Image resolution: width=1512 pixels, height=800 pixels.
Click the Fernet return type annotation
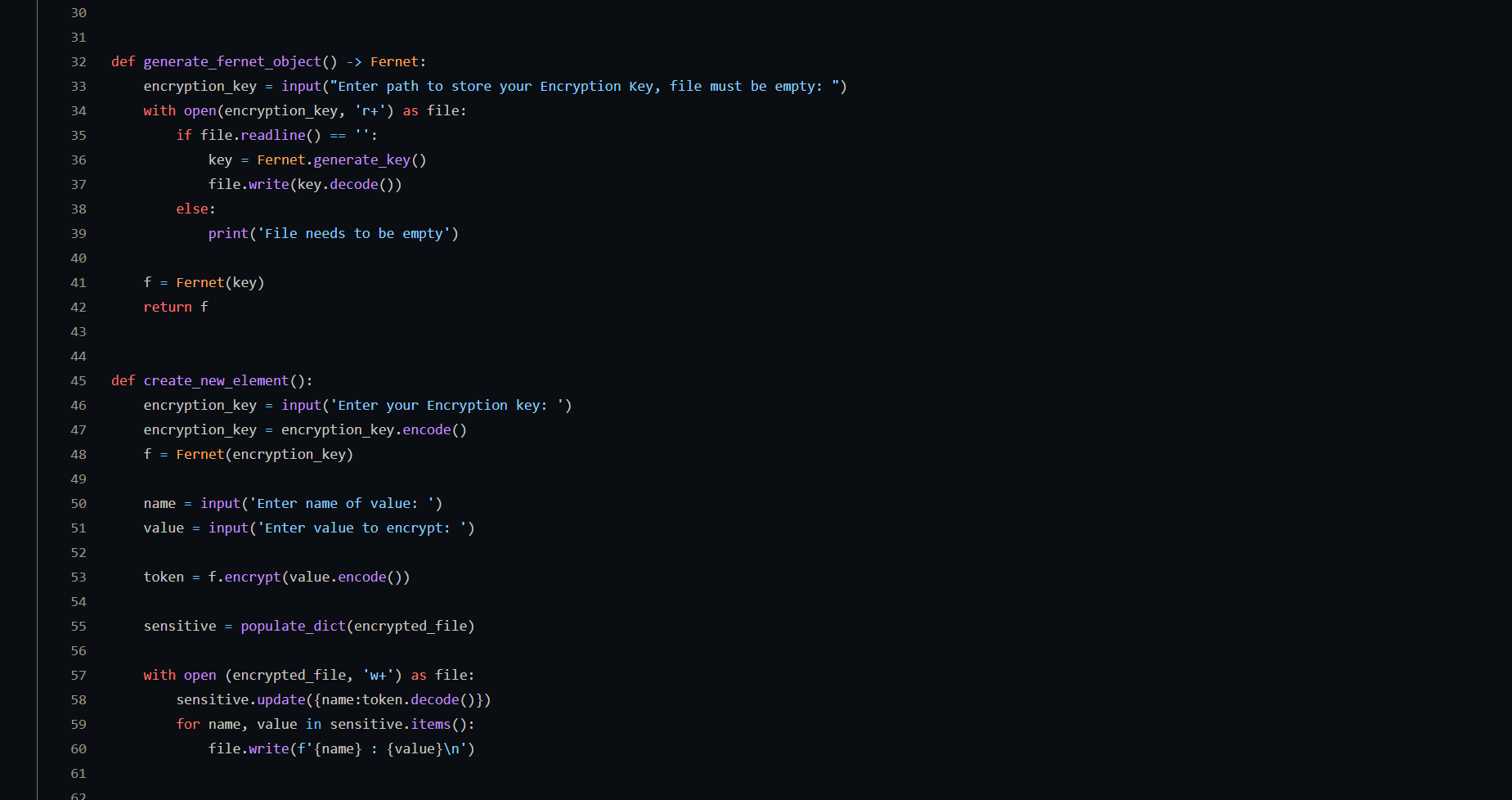(394, 62)
